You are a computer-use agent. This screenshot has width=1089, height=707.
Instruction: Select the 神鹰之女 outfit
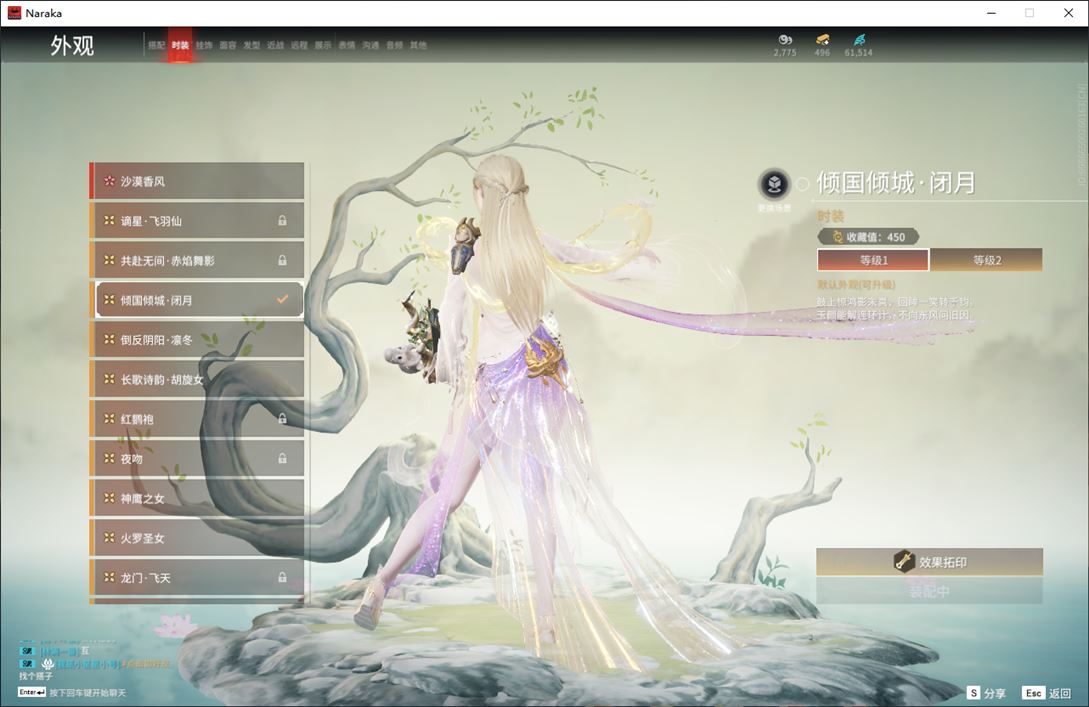[x=197, y=498]
